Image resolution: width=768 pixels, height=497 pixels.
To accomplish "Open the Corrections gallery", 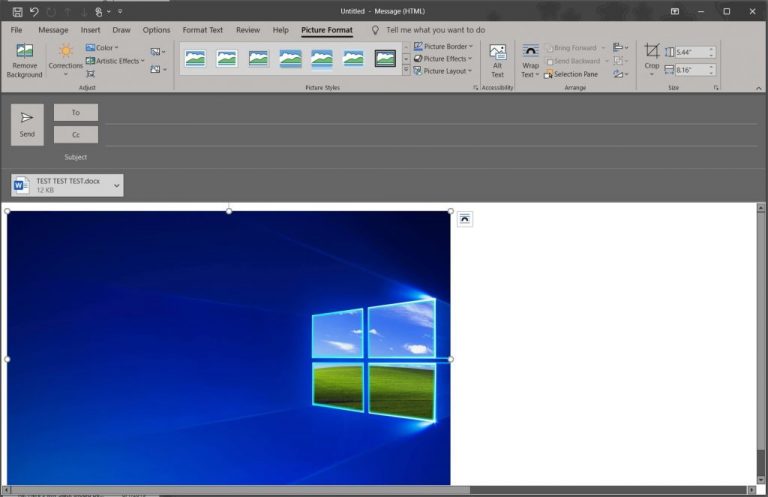I will click(66, 61).
